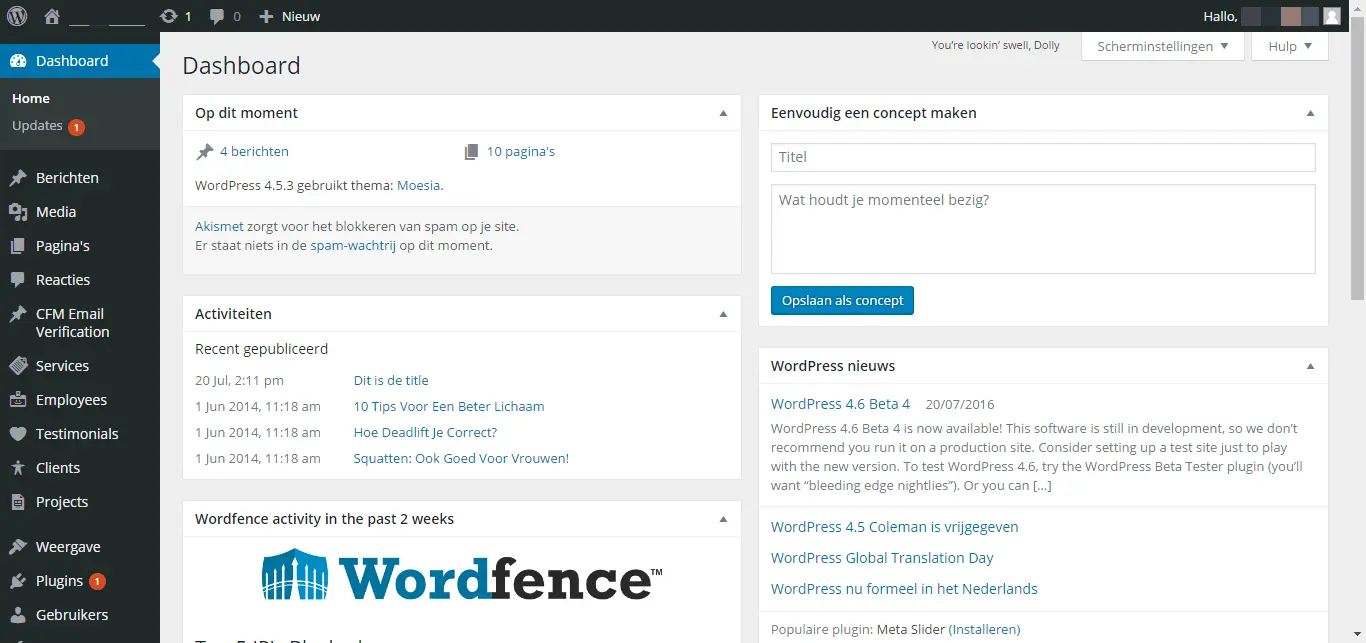Click the plus icon next to Nieuw

tap(266, 16)
